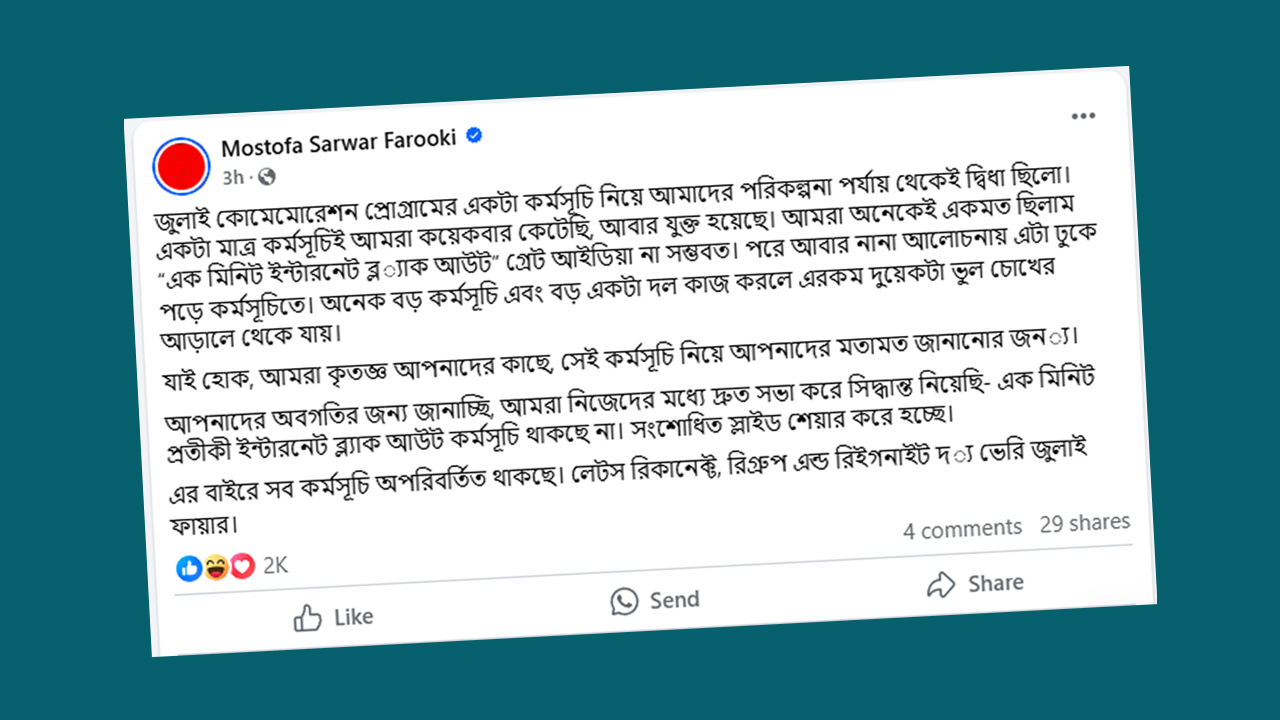Viewport: 1280px width, 720px height.
Task: Click the red heart Love reaction icon
Action: [x=242, y=567]
